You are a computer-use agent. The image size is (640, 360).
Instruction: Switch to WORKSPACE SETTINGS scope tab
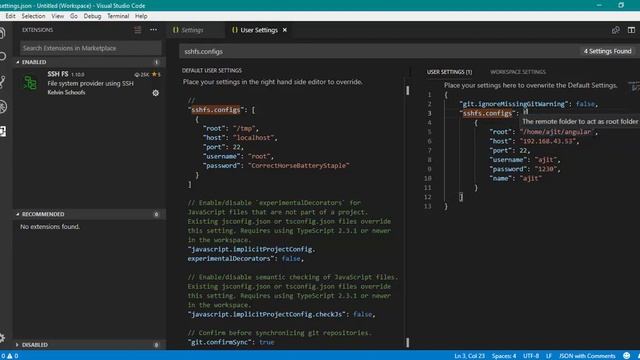518,72
